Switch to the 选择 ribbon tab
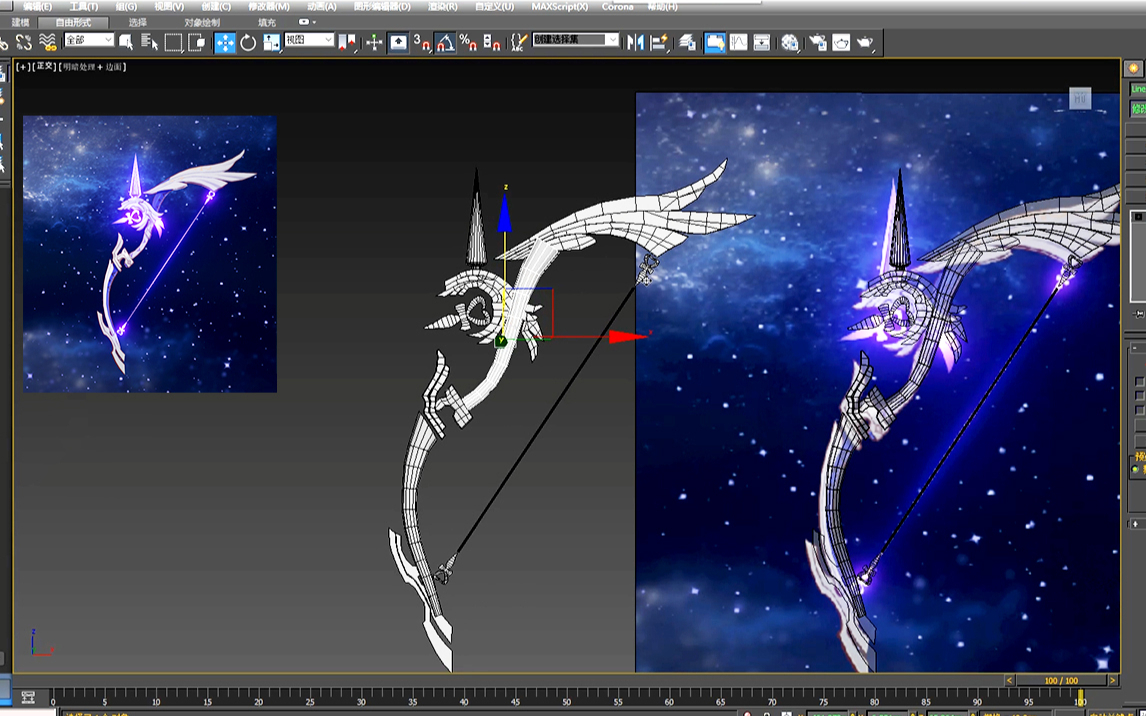 tap(137, 23)
